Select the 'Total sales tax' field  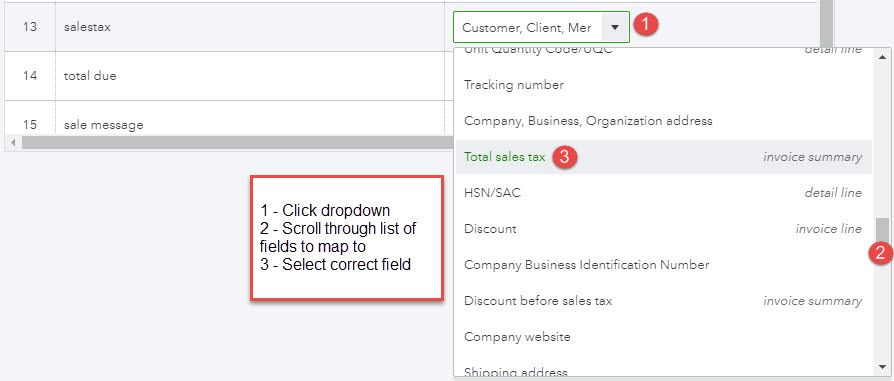(x=664, y=157)
